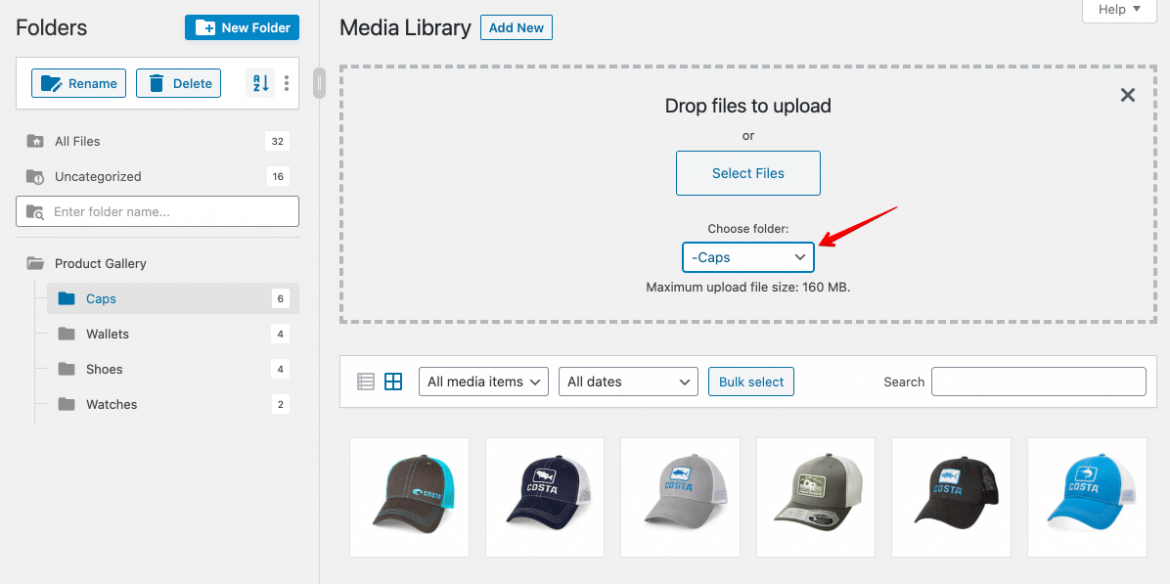
Task: Click the blue Costa cap thumbnail
Action: tap(1087, 497)
